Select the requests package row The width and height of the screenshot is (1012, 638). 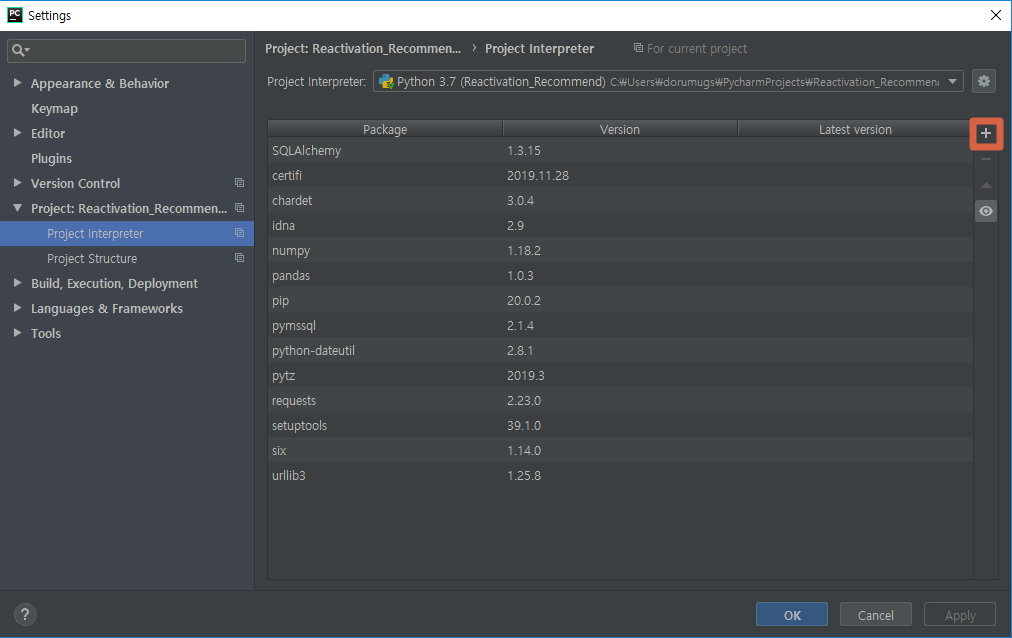620,401
